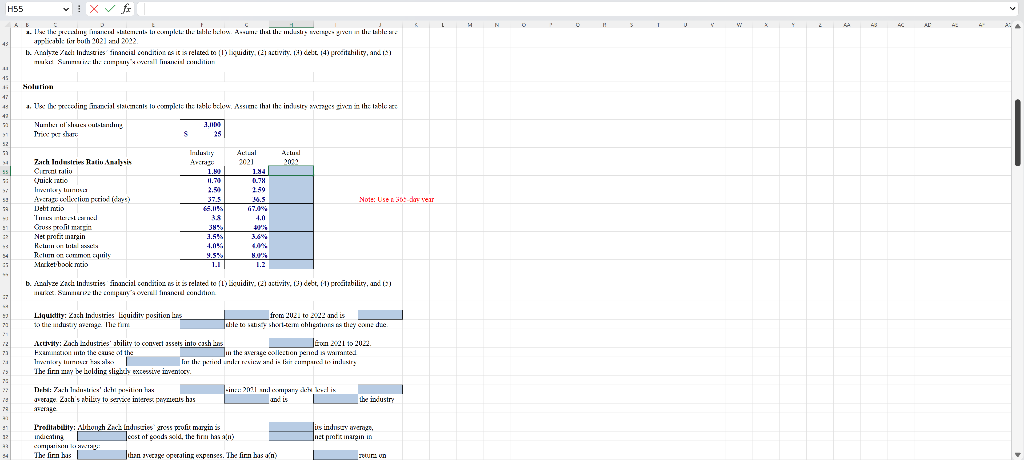Click the 'Times interest earned' row label
Viewport: 1024px width, 460px height.
click(x=61, y=218)
